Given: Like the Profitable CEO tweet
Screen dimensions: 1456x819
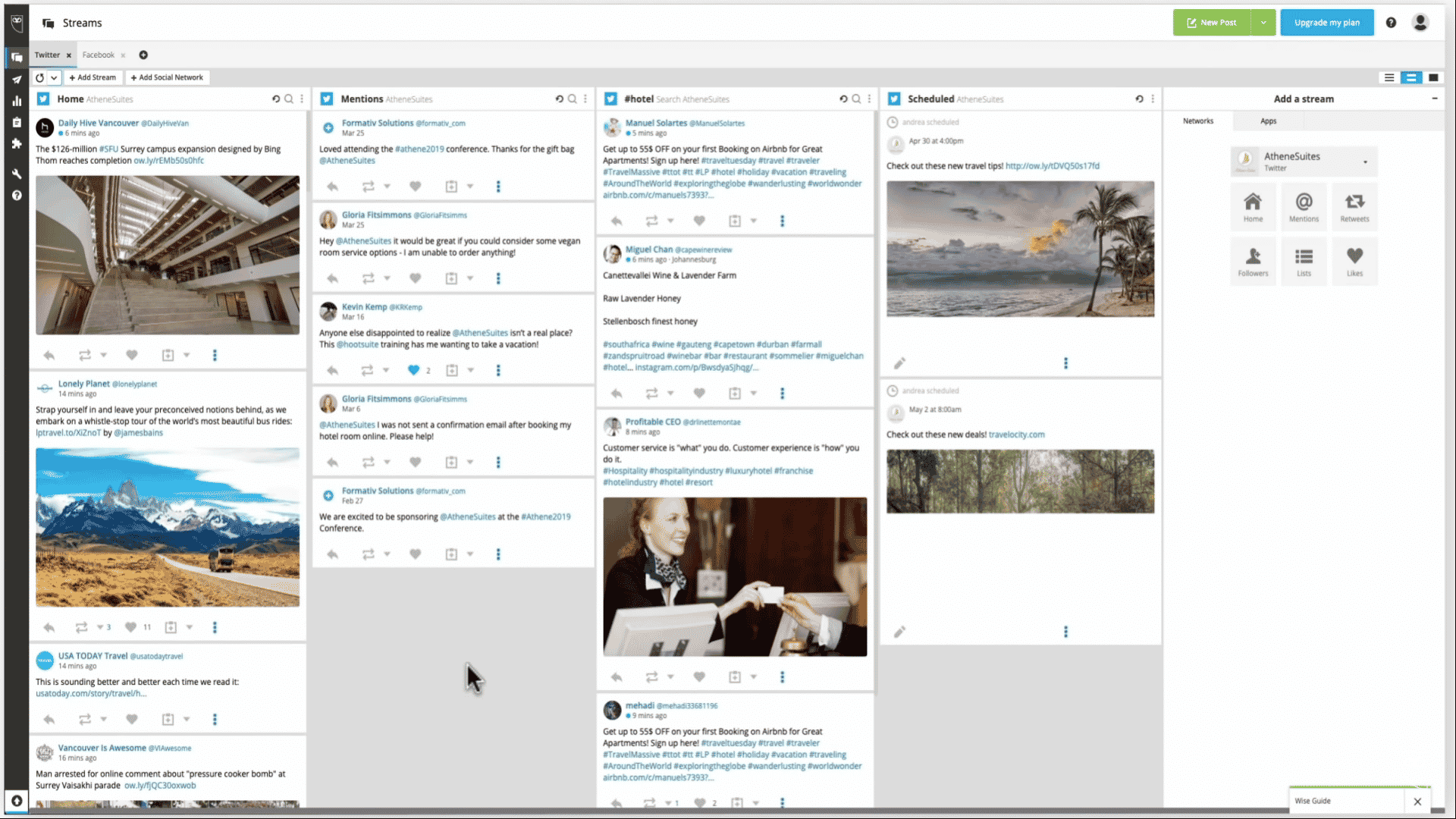Looking at the screenshot, I should (699, 676).
